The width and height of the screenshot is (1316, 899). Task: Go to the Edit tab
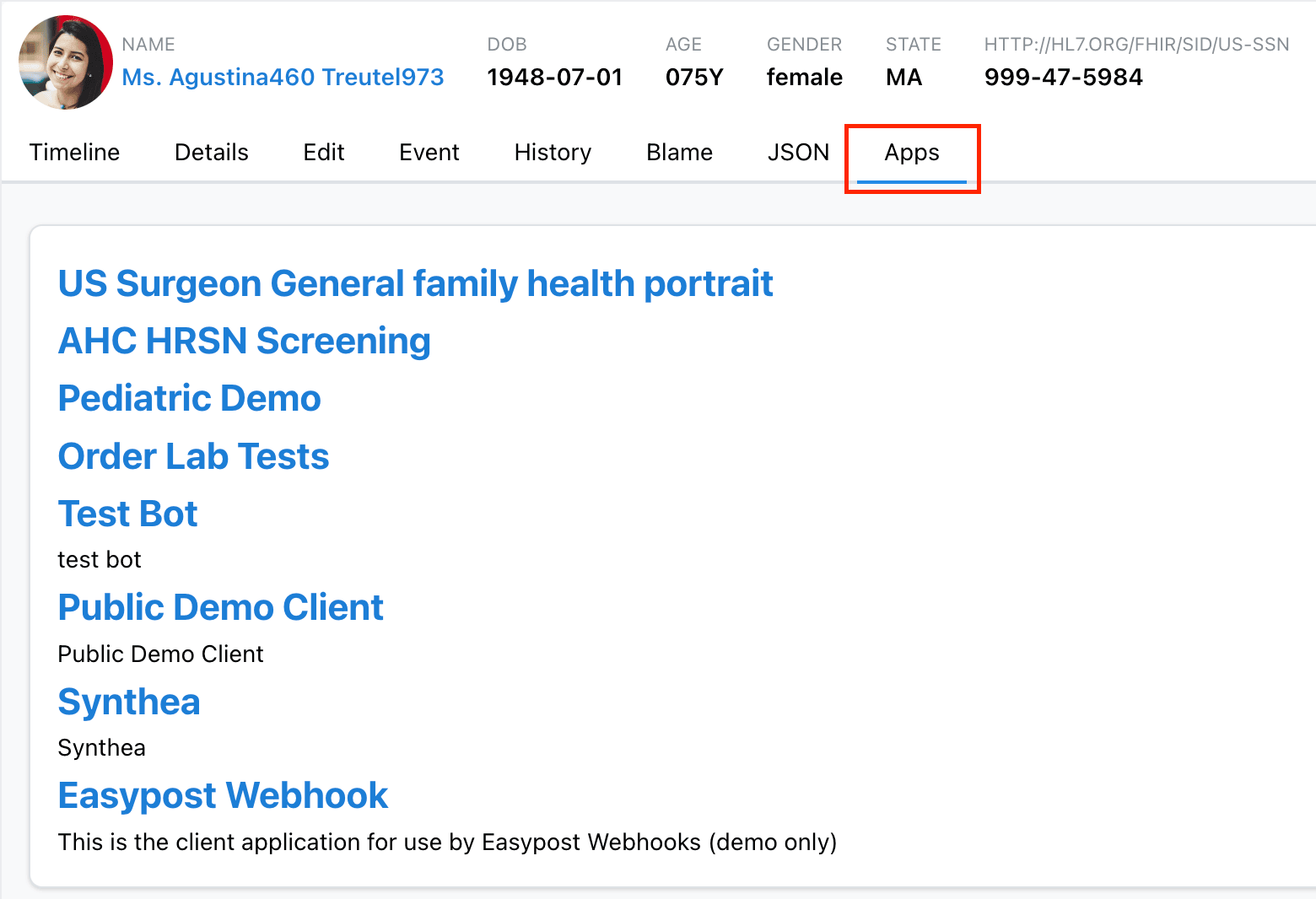coord(324,153)
